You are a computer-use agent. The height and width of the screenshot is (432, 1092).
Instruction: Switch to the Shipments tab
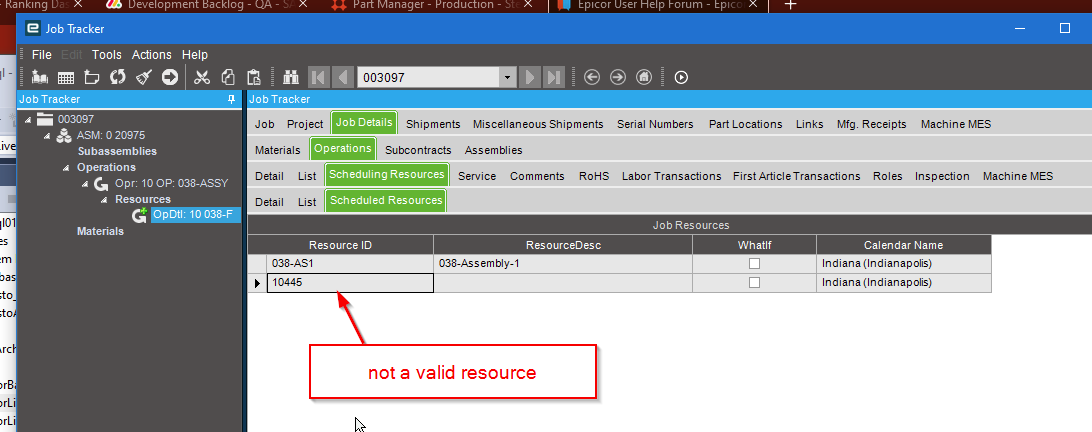click(x=433, y=124)
